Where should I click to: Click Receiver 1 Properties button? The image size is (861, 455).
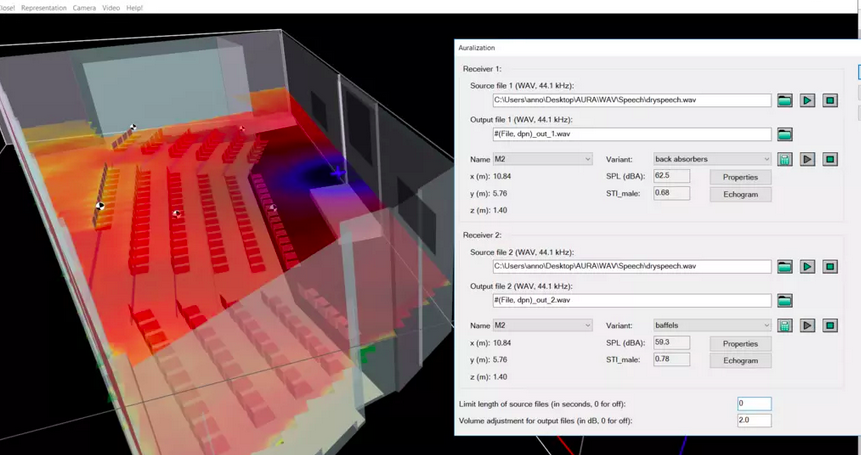tap(740, 177)
